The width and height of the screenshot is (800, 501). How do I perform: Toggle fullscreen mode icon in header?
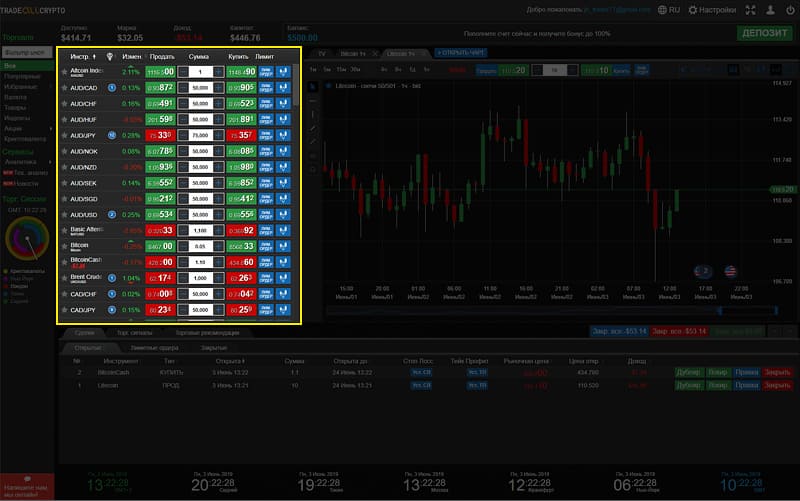[751, 10]
